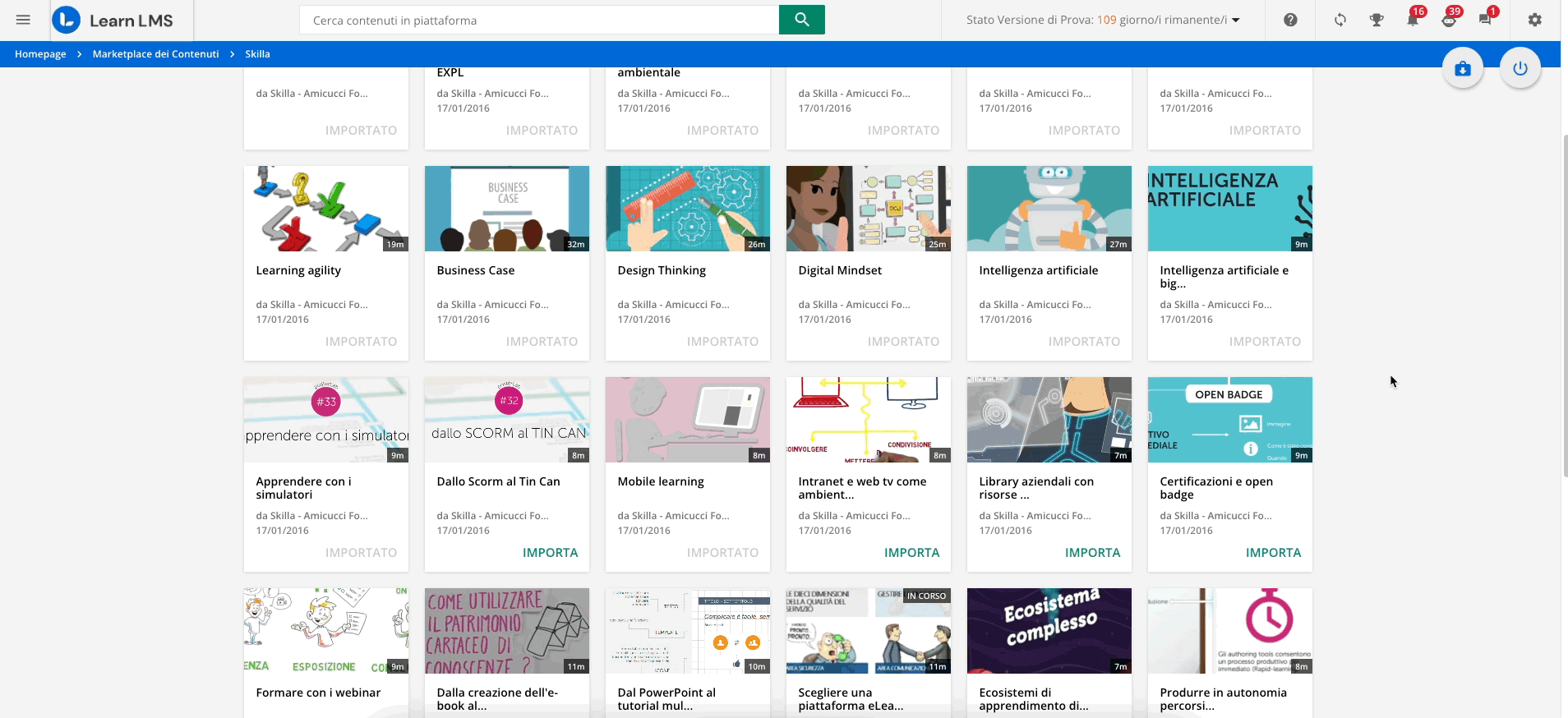Open the help question mark icon

click(x=1290, y=20)
